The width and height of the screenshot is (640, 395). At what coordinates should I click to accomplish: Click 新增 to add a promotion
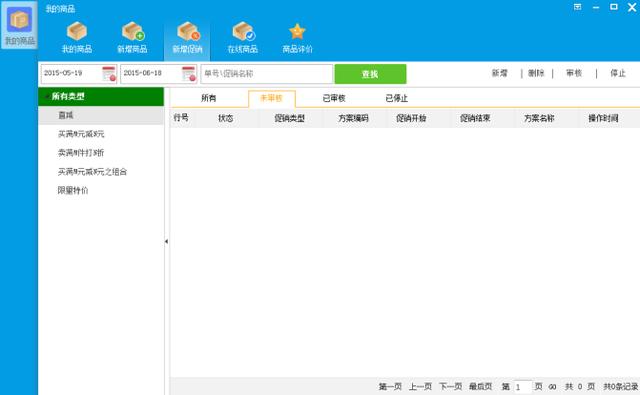point(499,73)
